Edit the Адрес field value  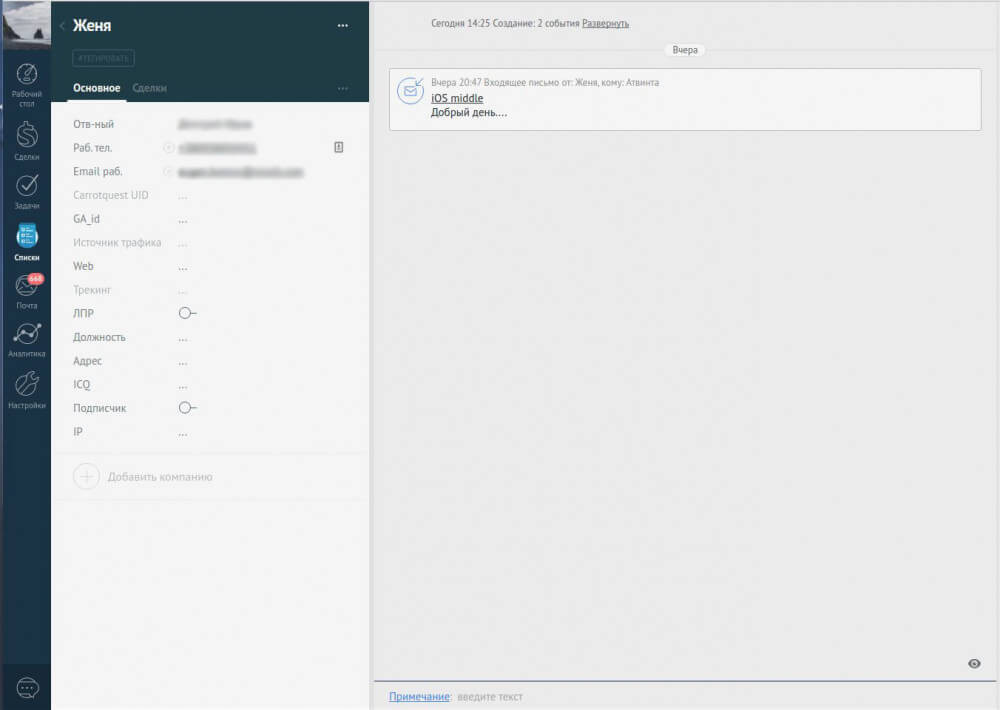pyautogui.click(x=182, y=362)
